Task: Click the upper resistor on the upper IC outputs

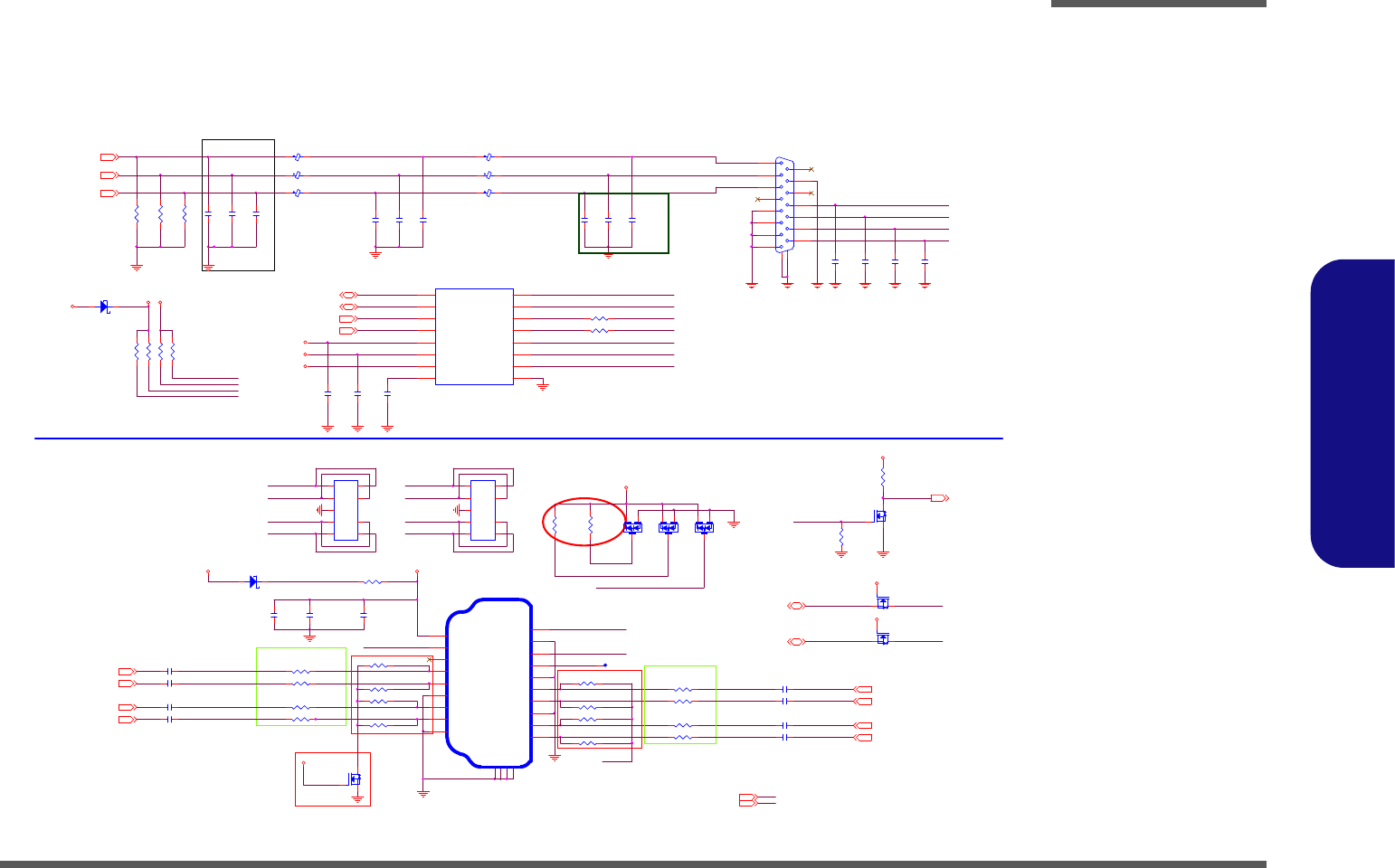Action: pyautogui.click(x=599, y=319)
